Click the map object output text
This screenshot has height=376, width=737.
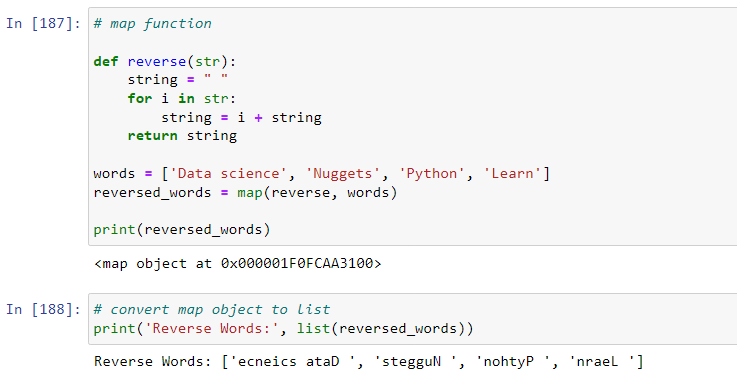(238, 263)
